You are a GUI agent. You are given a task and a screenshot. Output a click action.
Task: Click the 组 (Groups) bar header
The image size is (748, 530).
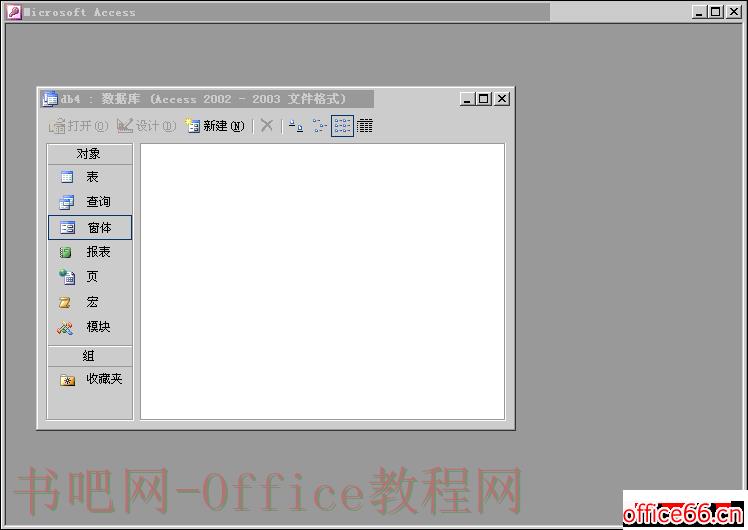point(90,356)
